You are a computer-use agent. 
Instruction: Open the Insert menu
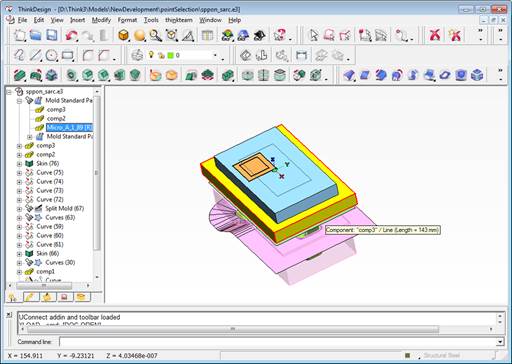pyautogui.click(x=77, y=20)
